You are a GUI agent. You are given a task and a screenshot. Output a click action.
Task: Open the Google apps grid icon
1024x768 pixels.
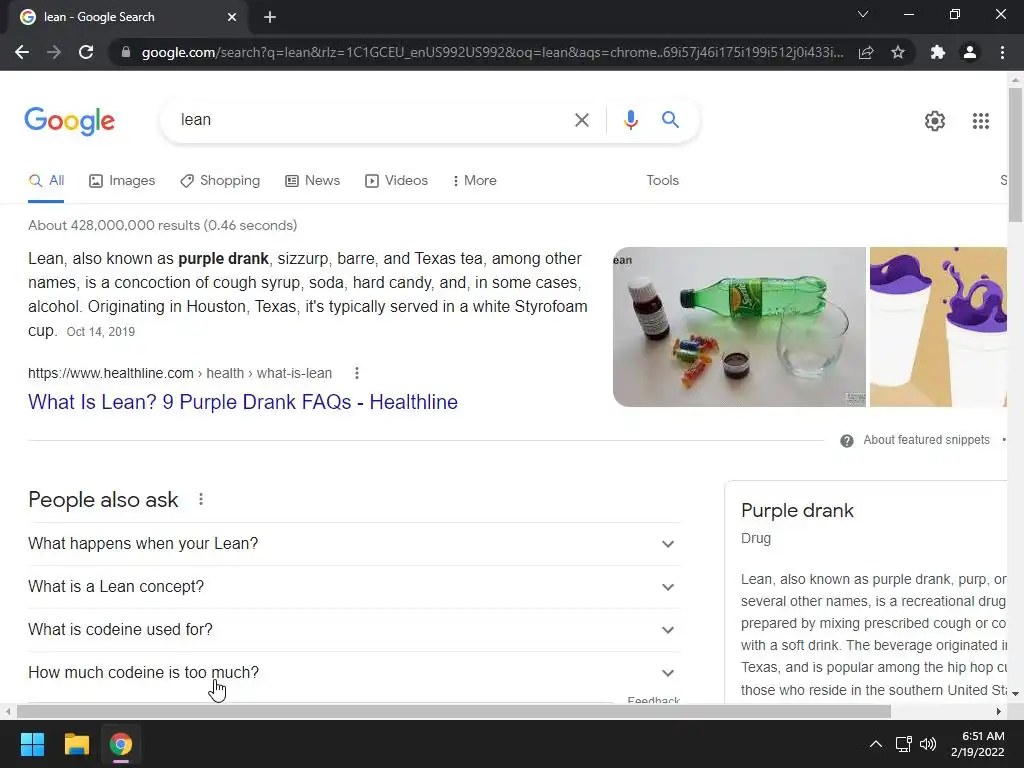[981, 121]
